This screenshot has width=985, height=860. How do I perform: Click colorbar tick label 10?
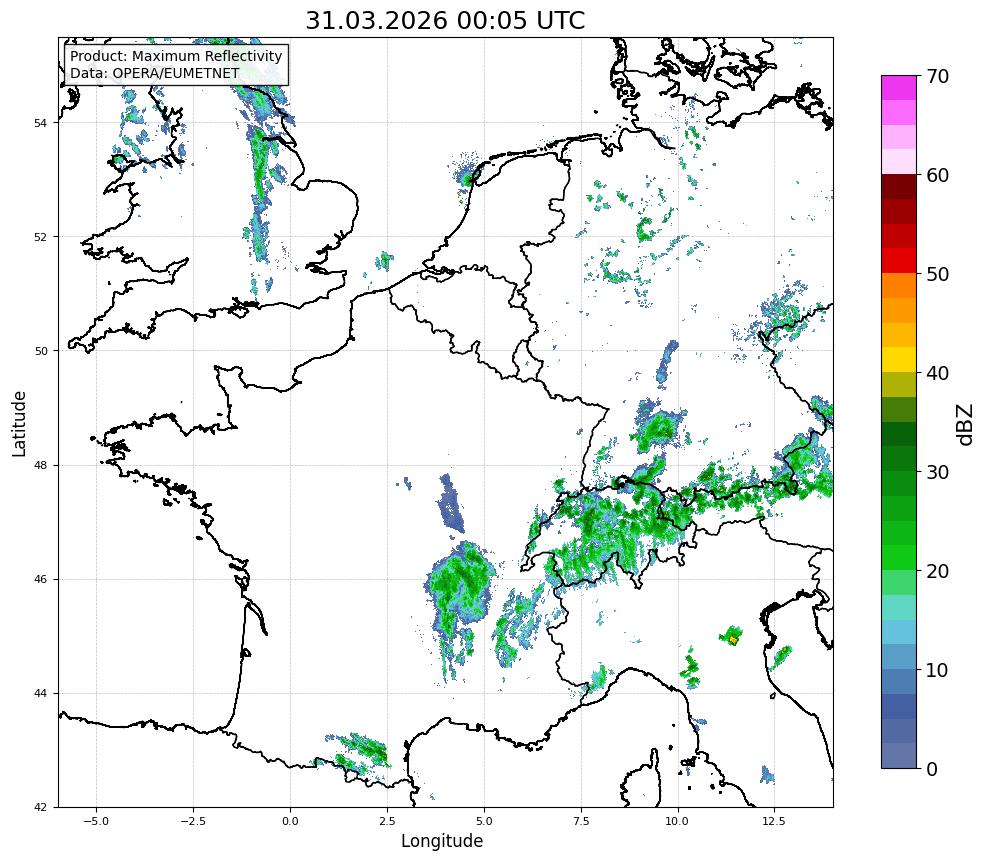coord(937,670)
